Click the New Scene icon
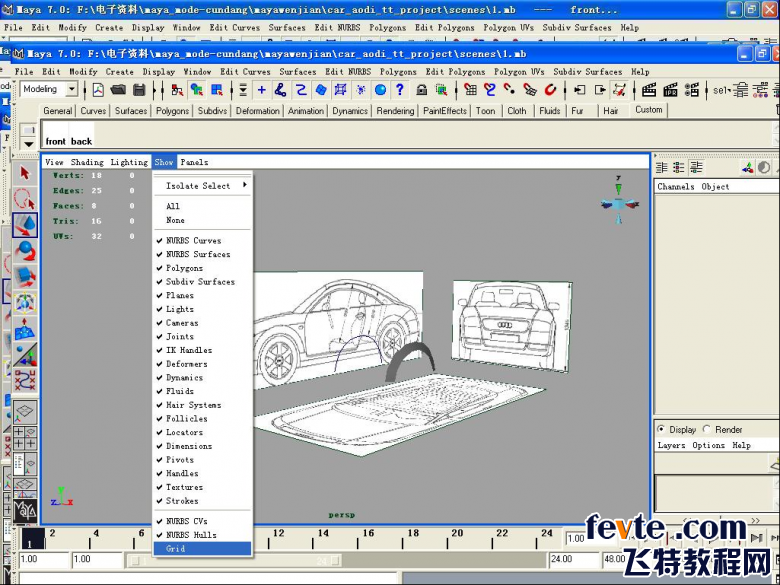This screenshot has height=585, width=780. [x=98, y=90]
